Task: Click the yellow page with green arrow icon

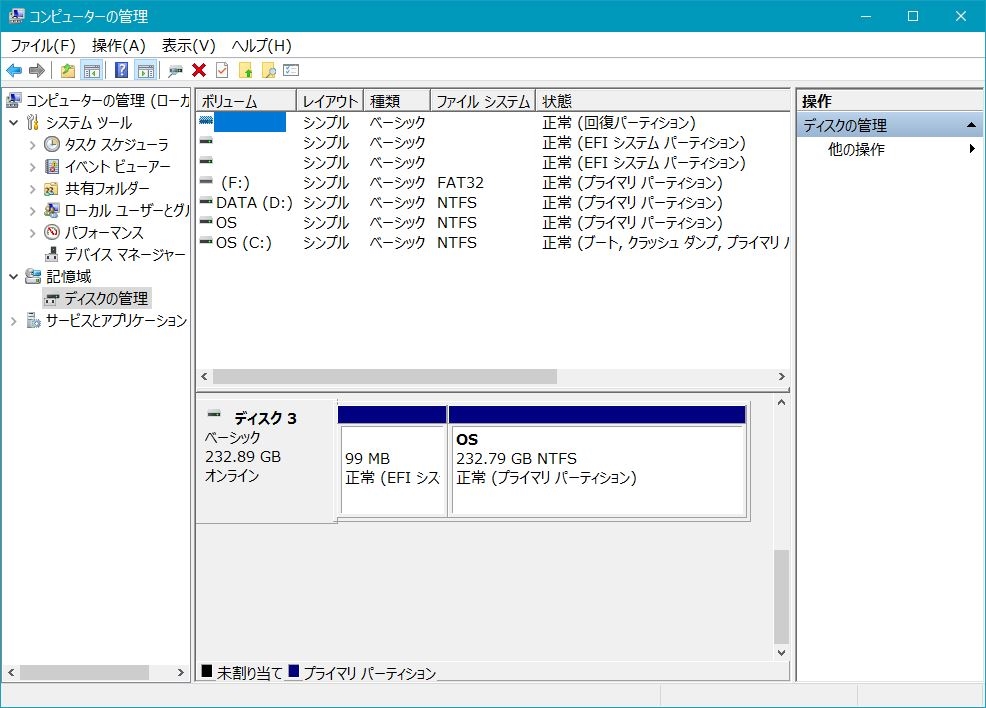Action: [x=246, y=70]
